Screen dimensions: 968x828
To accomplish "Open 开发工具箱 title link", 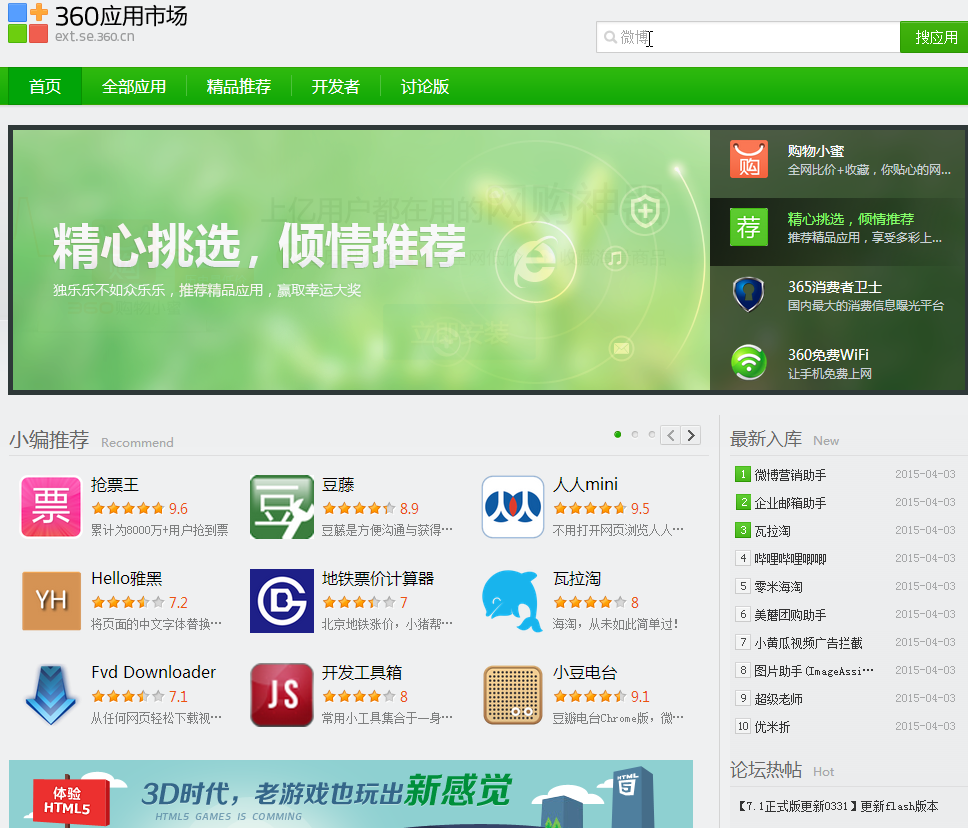I will point(362,672).
